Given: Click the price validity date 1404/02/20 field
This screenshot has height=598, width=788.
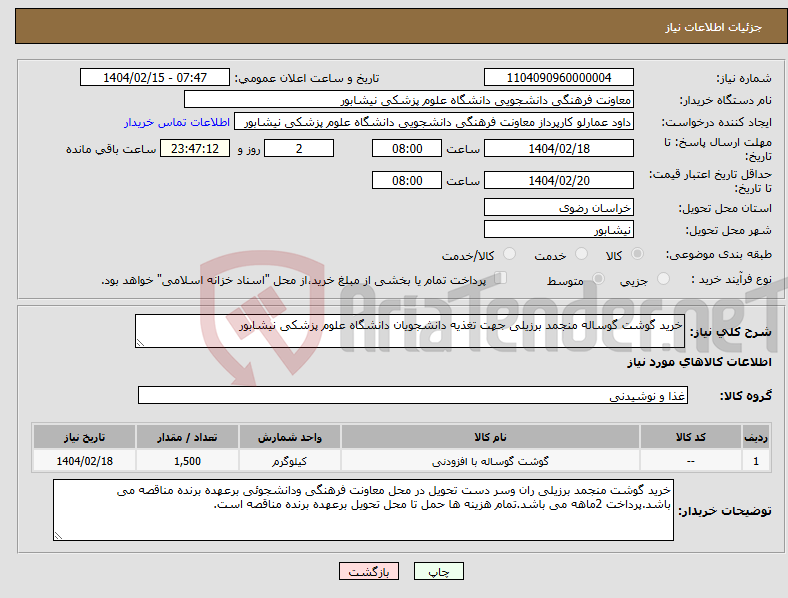Looking at the screenshot, I should click(558, 180).
